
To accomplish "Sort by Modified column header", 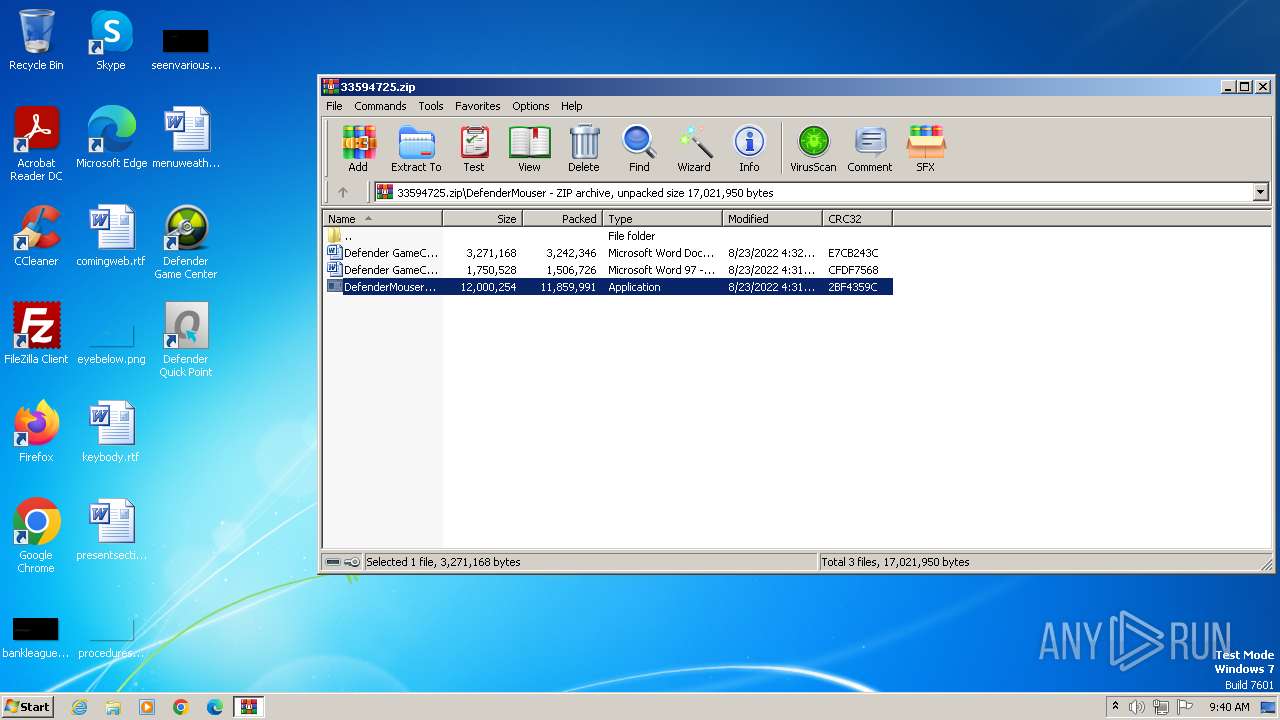I will click(x=773, y=219).
